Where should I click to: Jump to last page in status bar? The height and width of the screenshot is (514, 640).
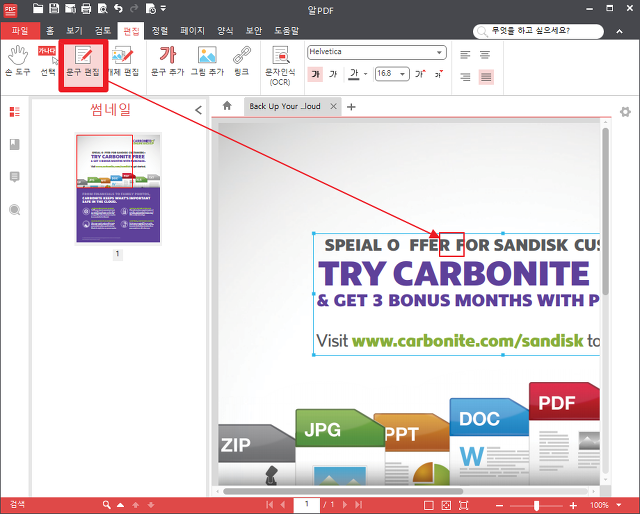(358, 505)
